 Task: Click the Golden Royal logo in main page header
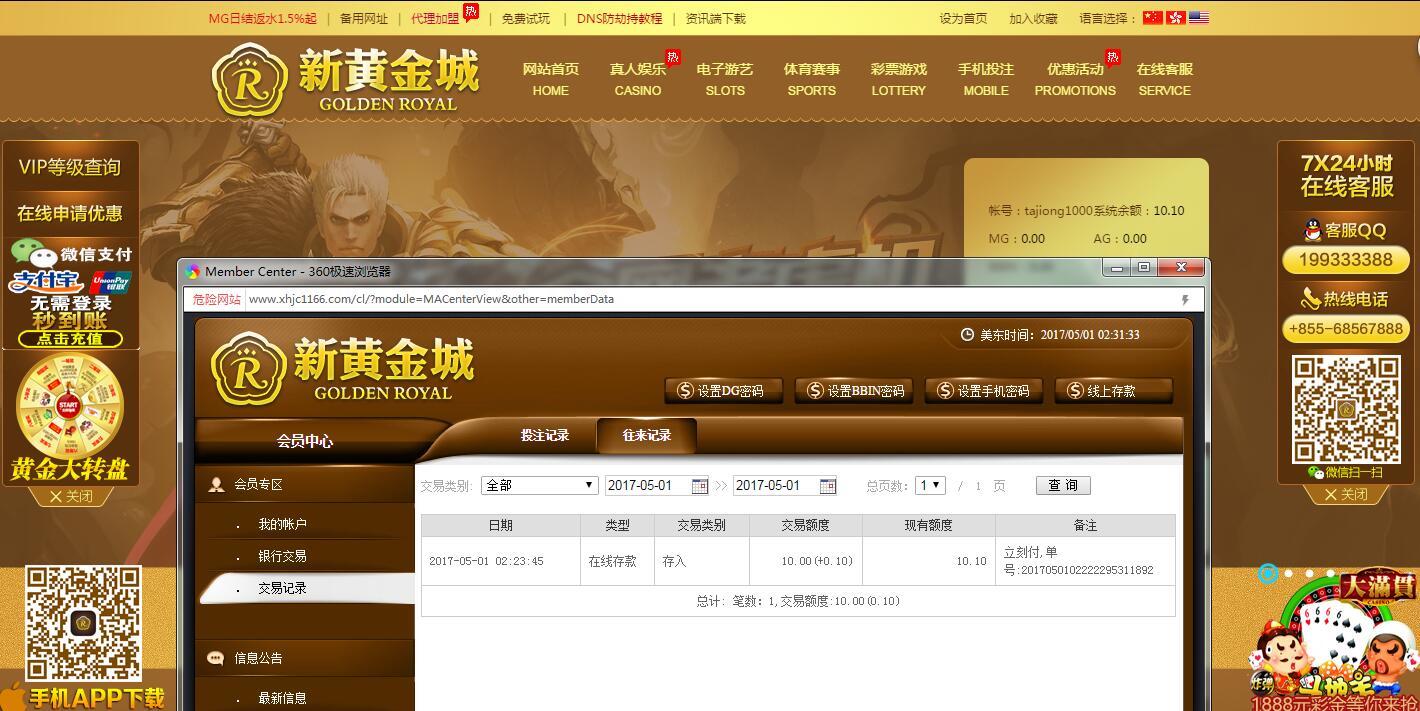click(346, 79)
